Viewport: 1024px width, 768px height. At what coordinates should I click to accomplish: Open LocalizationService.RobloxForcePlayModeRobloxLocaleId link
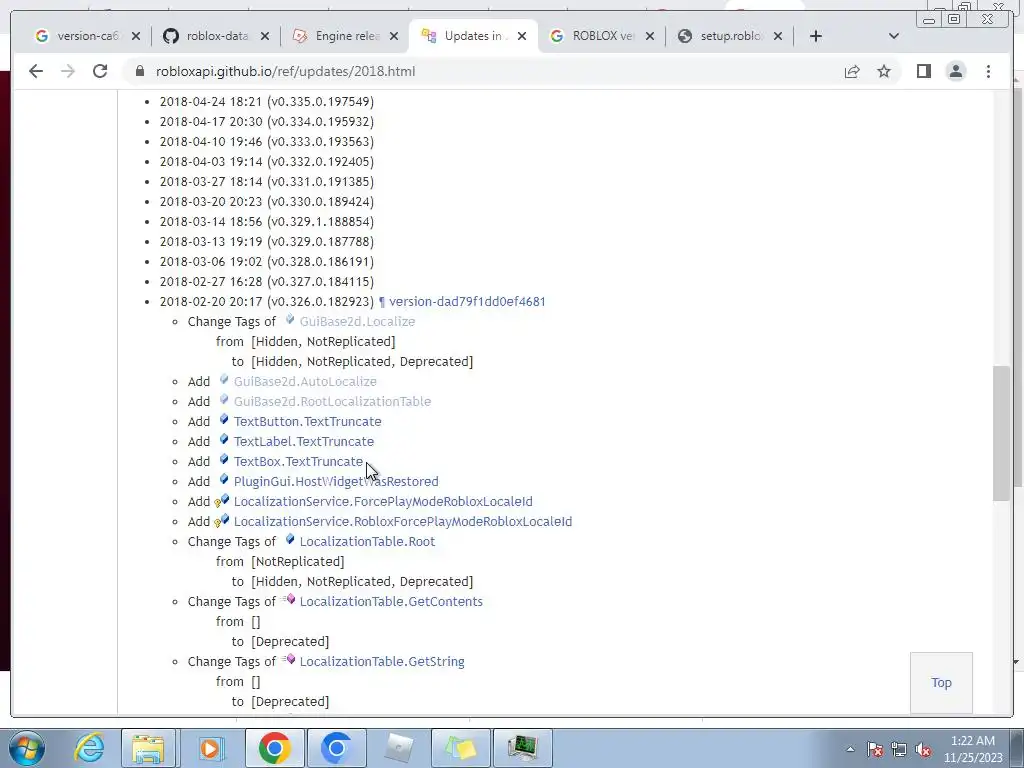403,522
